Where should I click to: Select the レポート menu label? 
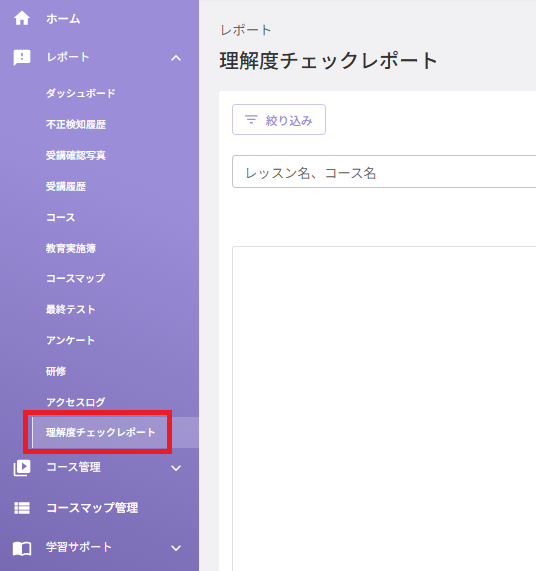pos(68,57)
